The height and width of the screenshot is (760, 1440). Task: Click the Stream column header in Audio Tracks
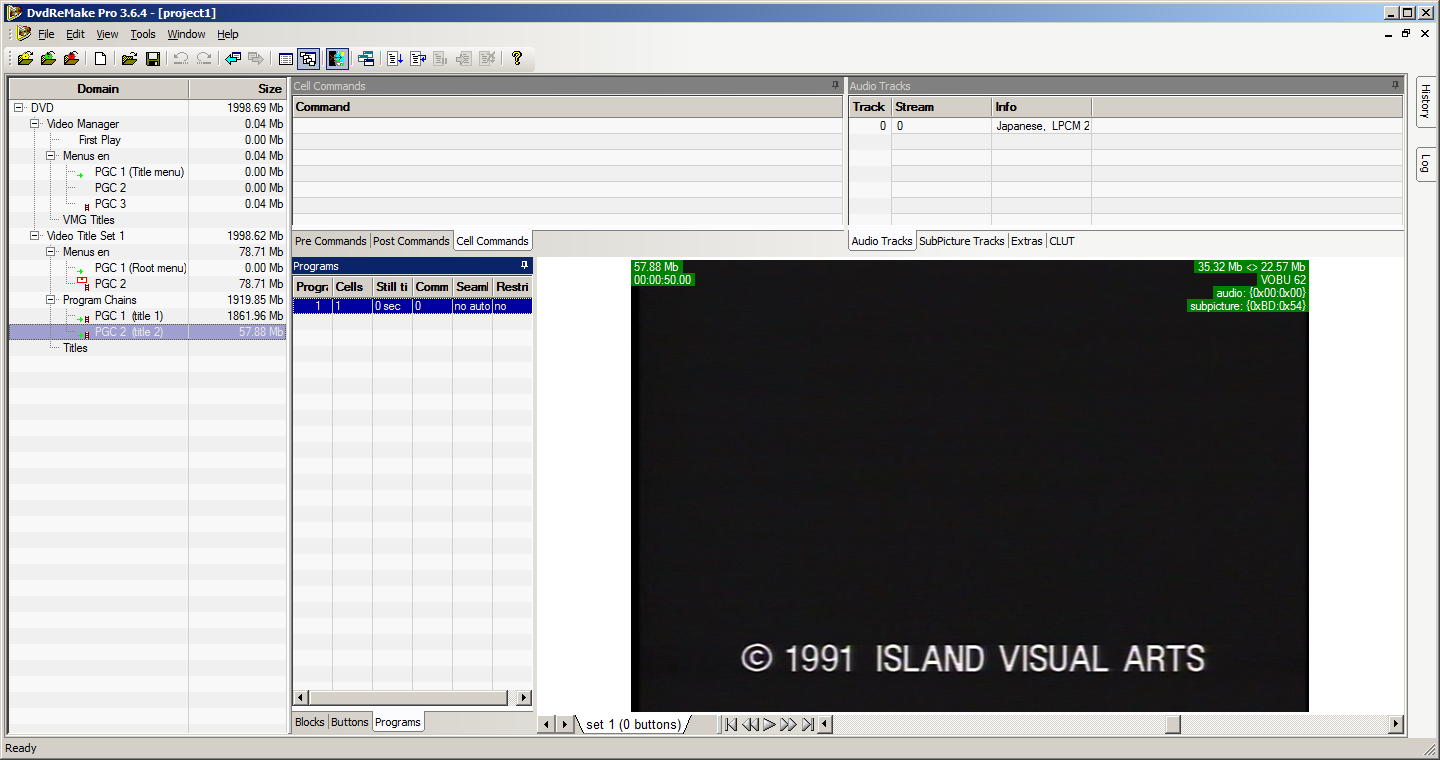click(x=941, y=107)
